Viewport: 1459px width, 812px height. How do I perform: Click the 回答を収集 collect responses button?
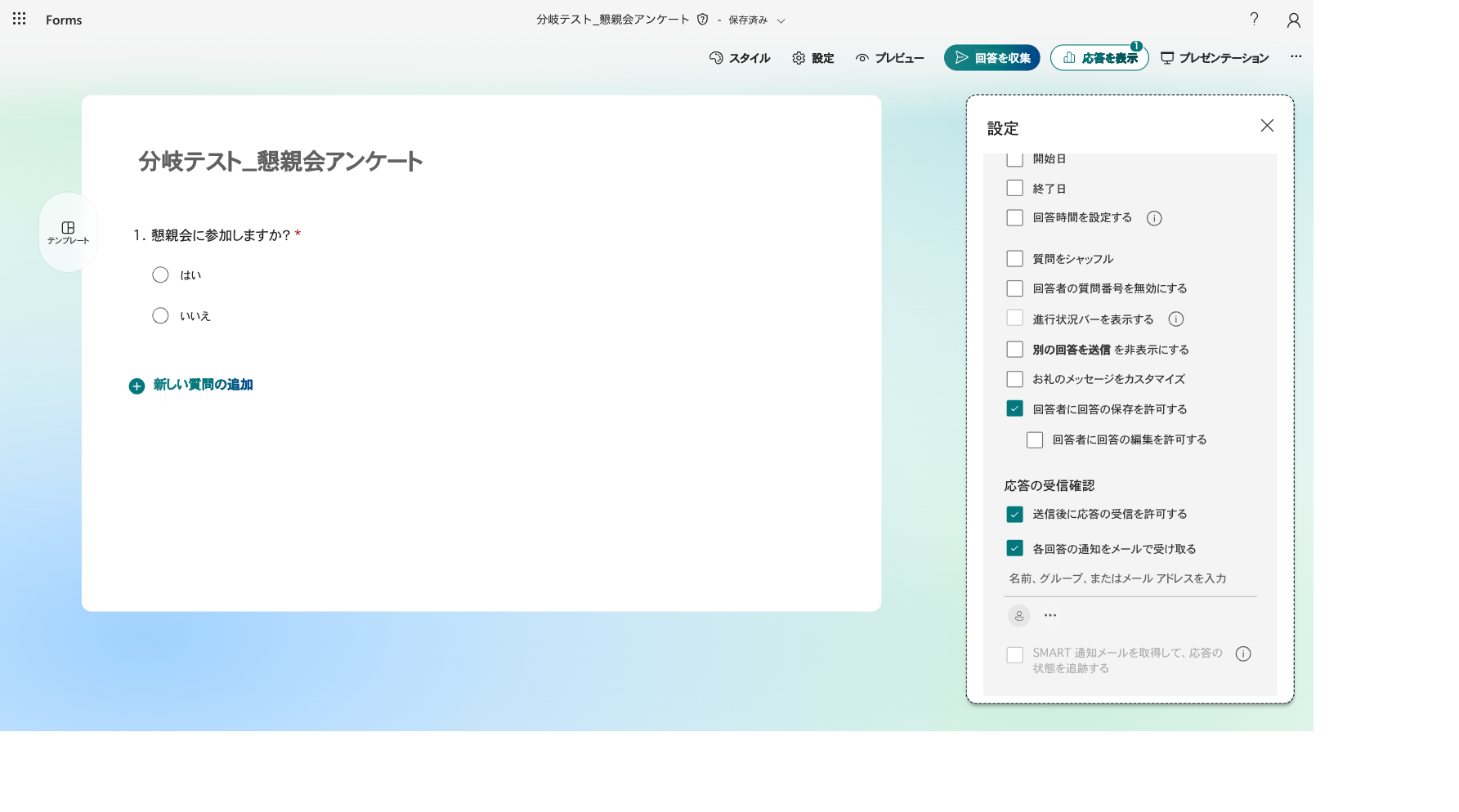point(991,58)
